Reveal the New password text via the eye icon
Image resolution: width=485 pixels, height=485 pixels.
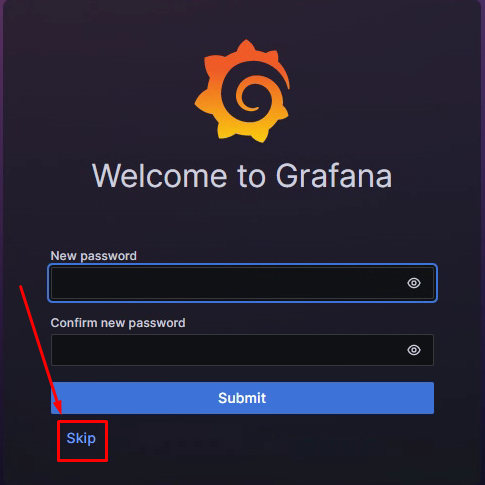coord(414,283)
